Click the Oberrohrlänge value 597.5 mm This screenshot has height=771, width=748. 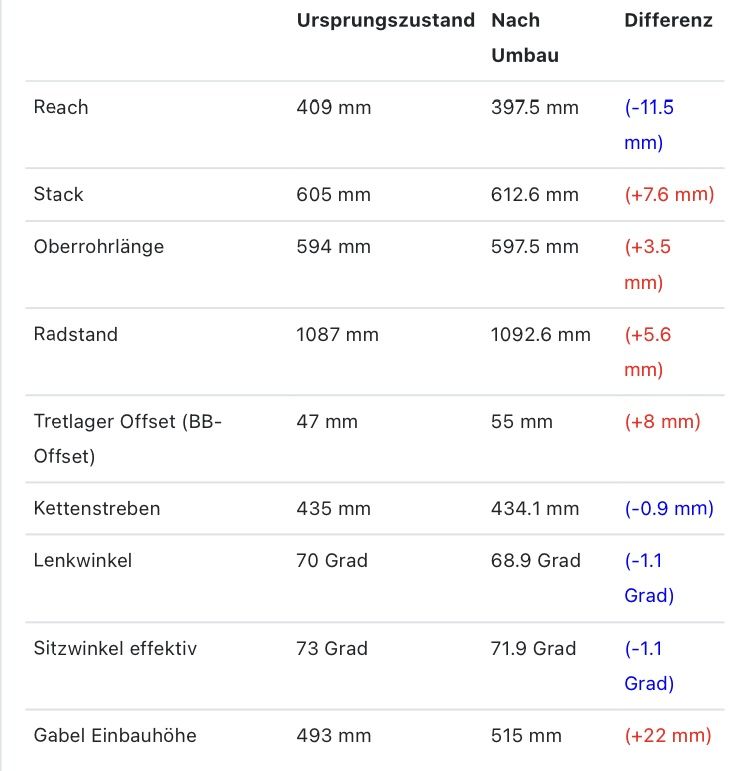[535, 246]
